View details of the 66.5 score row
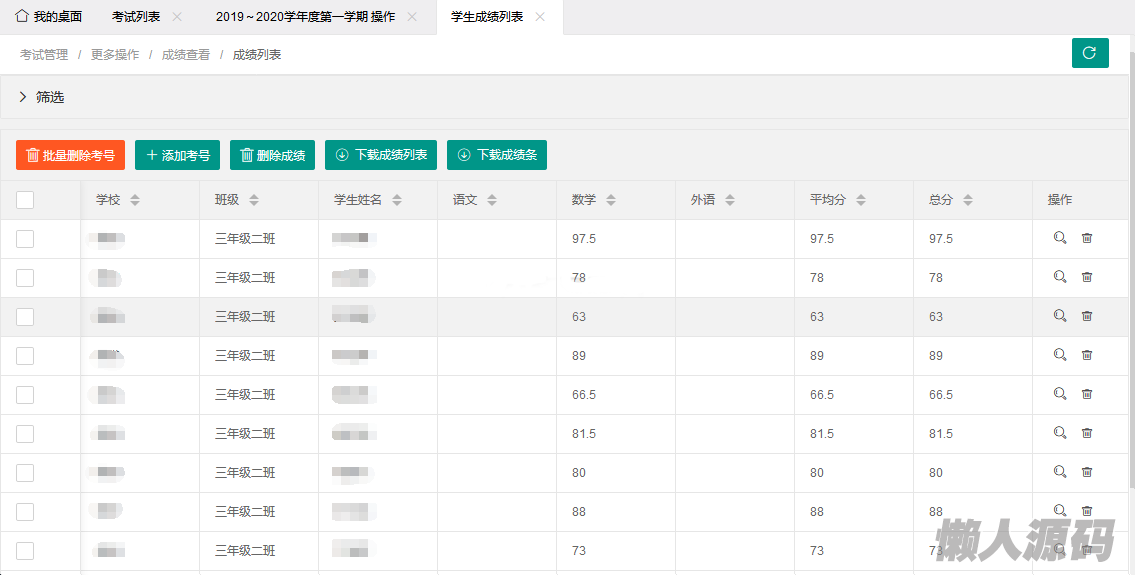This screenshot has width=1135, height=575. [1060, 394]
